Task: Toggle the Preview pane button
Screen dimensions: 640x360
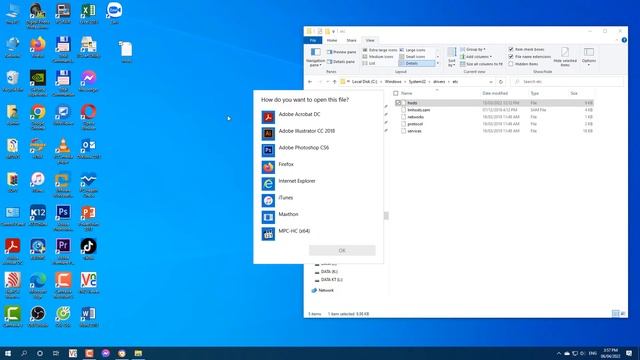Action: coord(342,52)
